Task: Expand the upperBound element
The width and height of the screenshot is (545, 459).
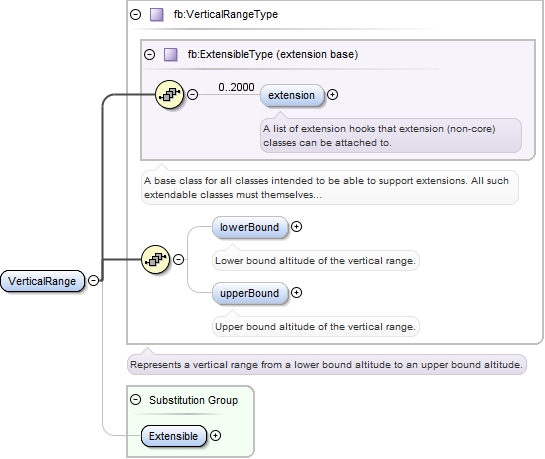Action: click(x=296, y=293)
